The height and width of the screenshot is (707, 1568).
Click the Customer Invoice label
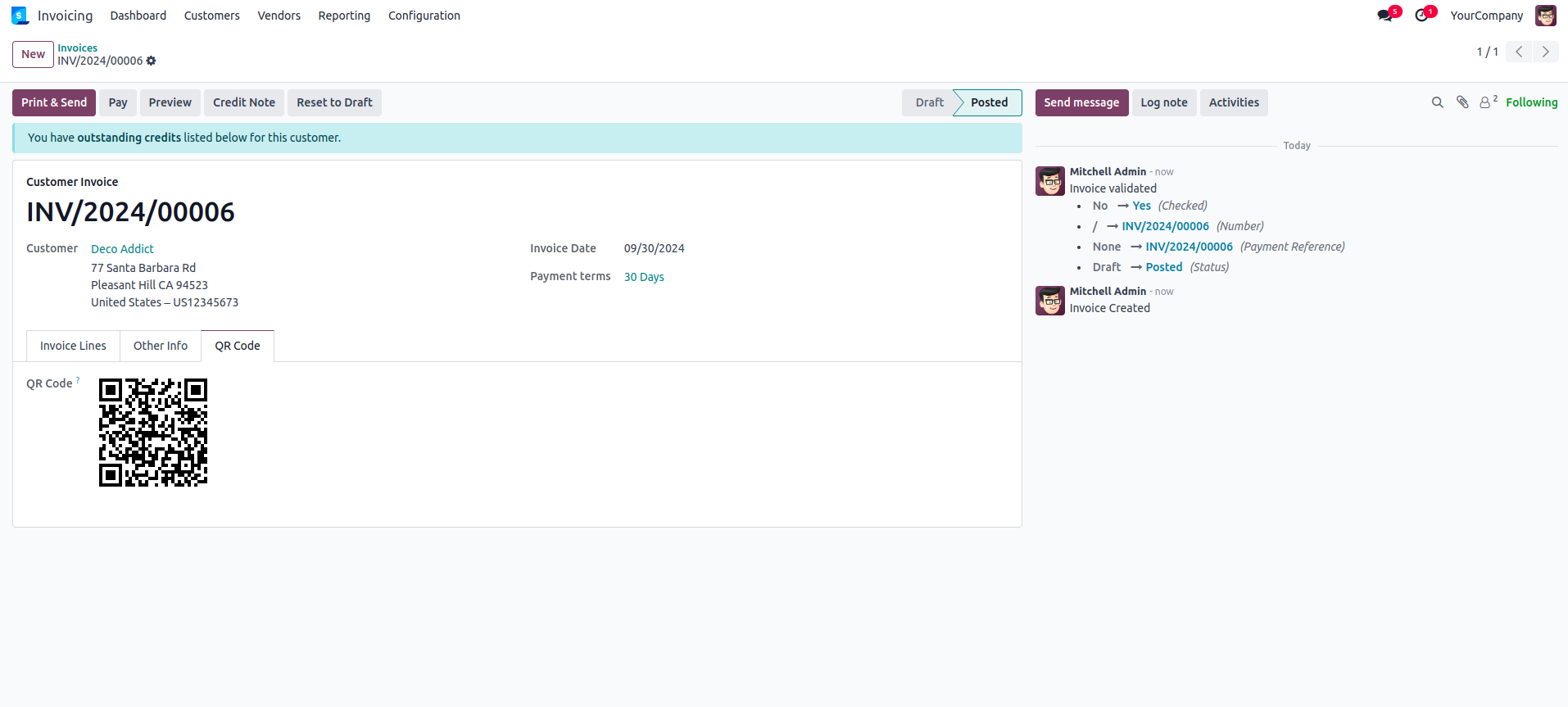pyautogui.click(x=72, y=182)
